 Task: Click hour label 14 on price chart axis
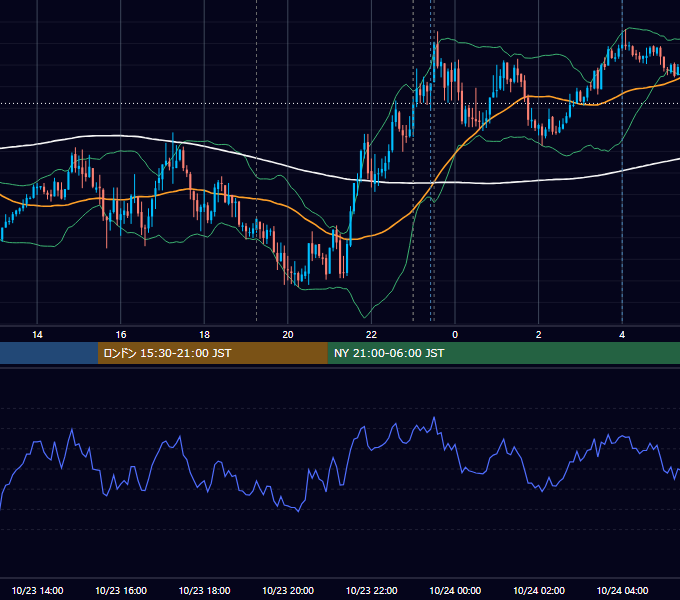[x=37, y=335]
